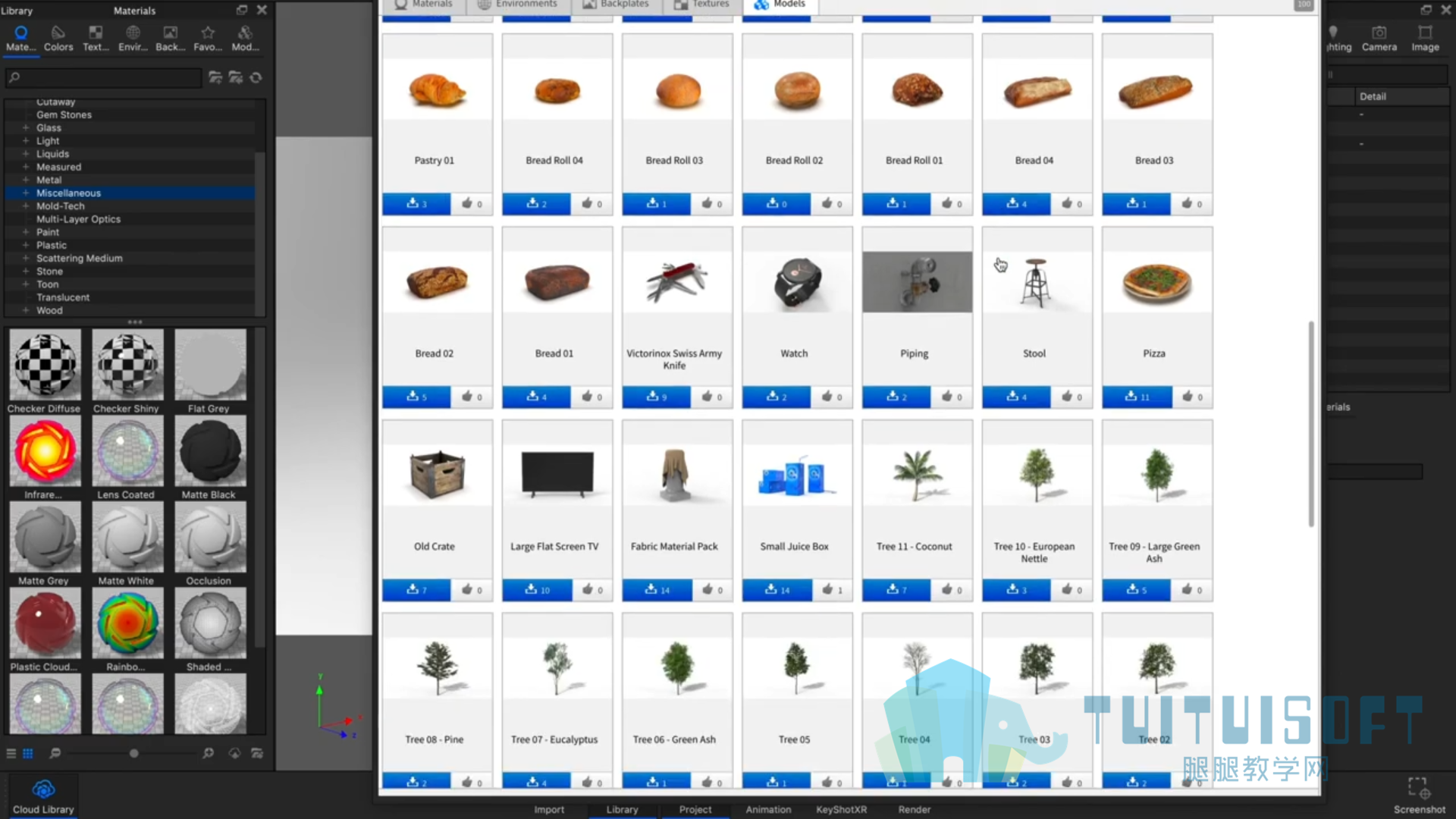
Task: Download the Victorinox Swiss Army Knife model
Action: (x=657, y=397)
